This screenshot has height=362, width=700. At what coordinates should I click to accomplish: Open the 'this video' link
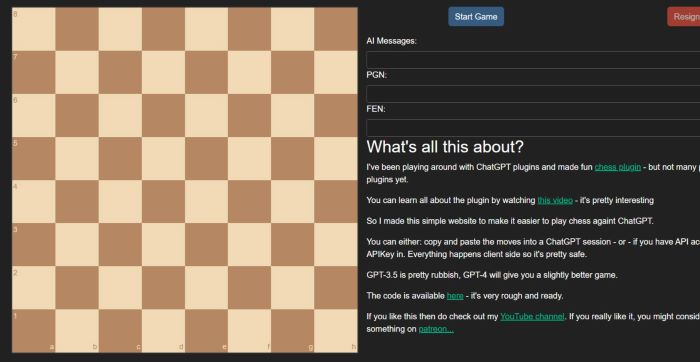(x=555, y=200)
